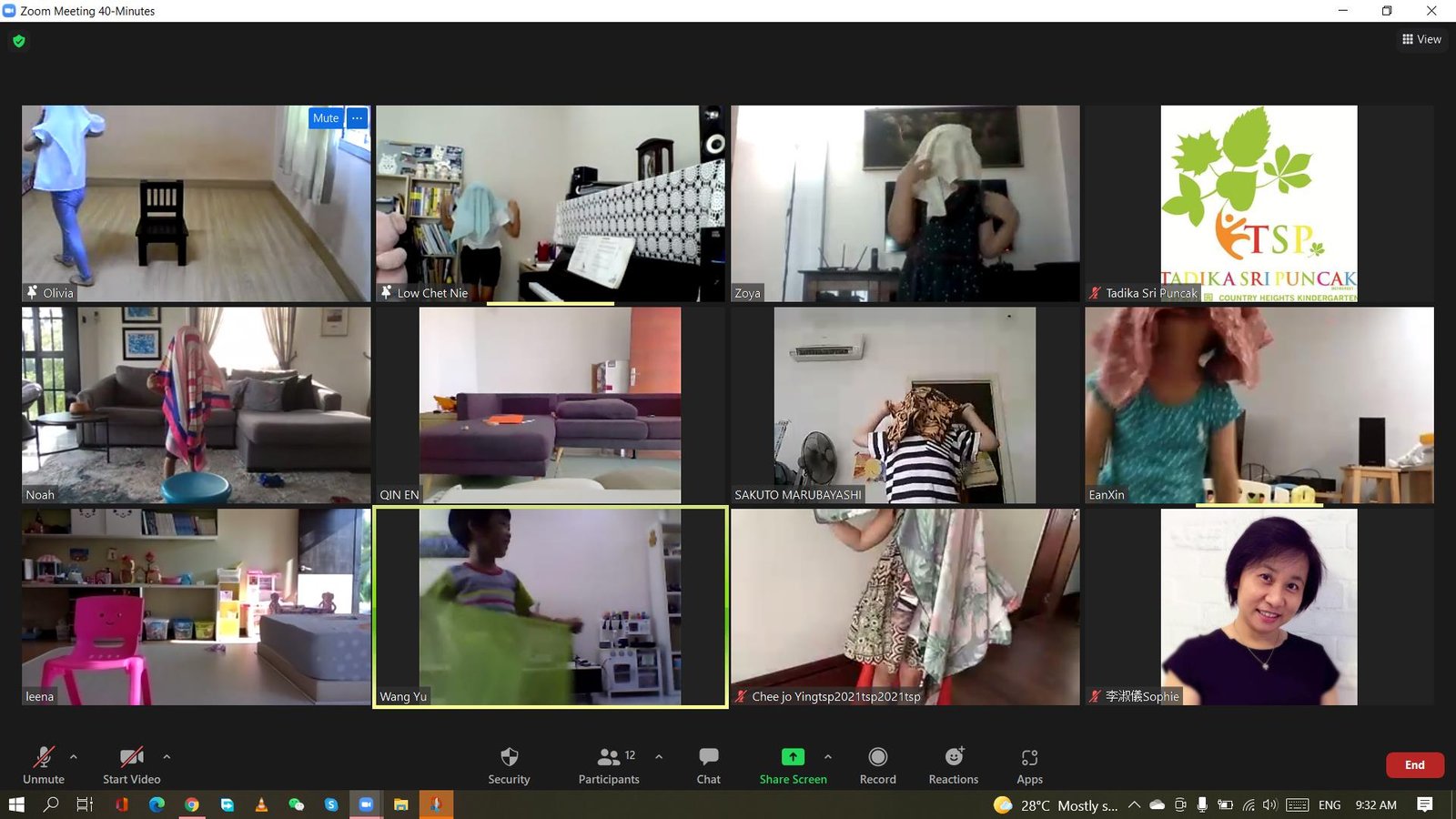Start recording with the Record button
This screenshot has height=819, width=1456.
(877, 764)
